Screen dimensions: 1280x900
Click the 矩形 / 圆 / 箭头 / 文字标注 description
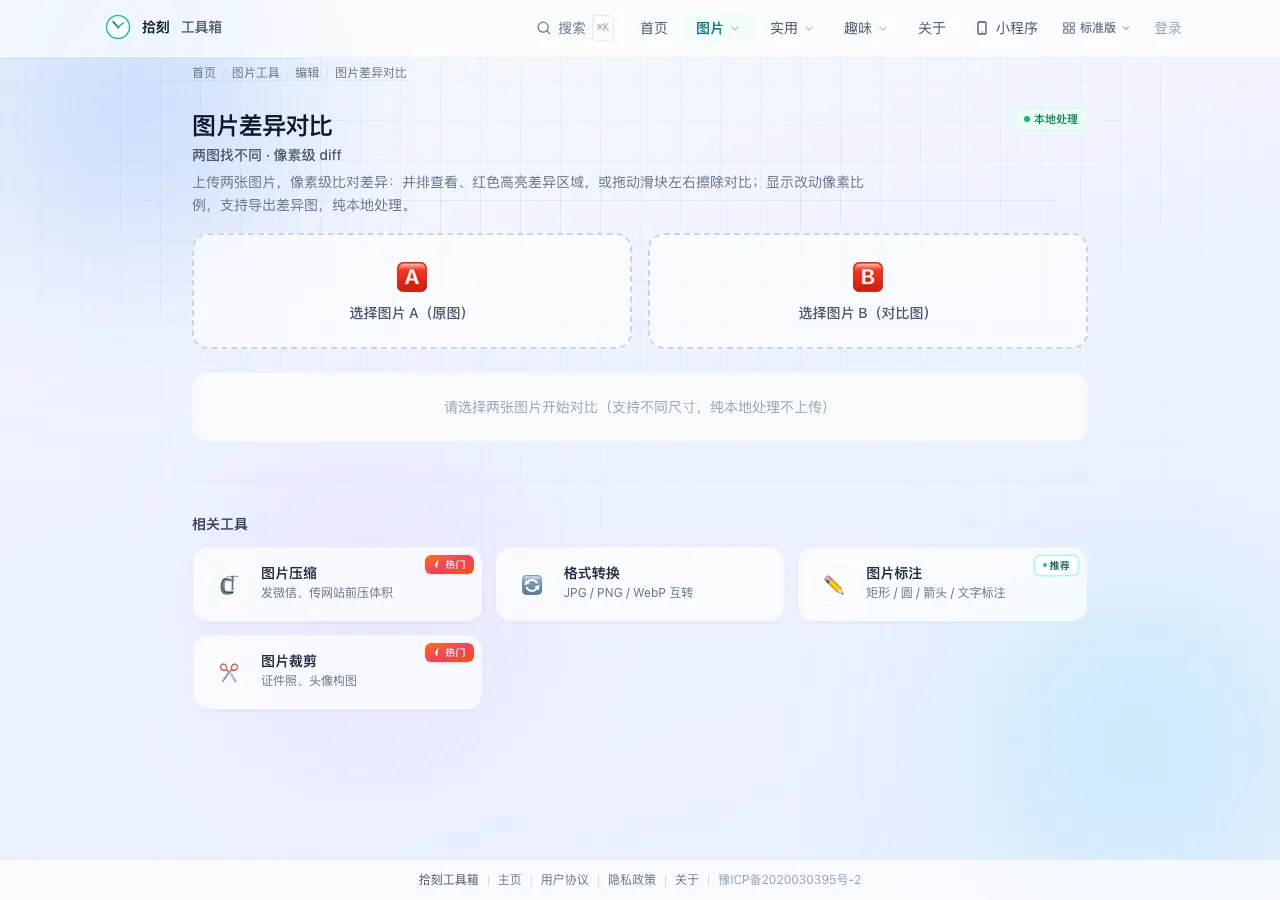[x=936, y=593]
